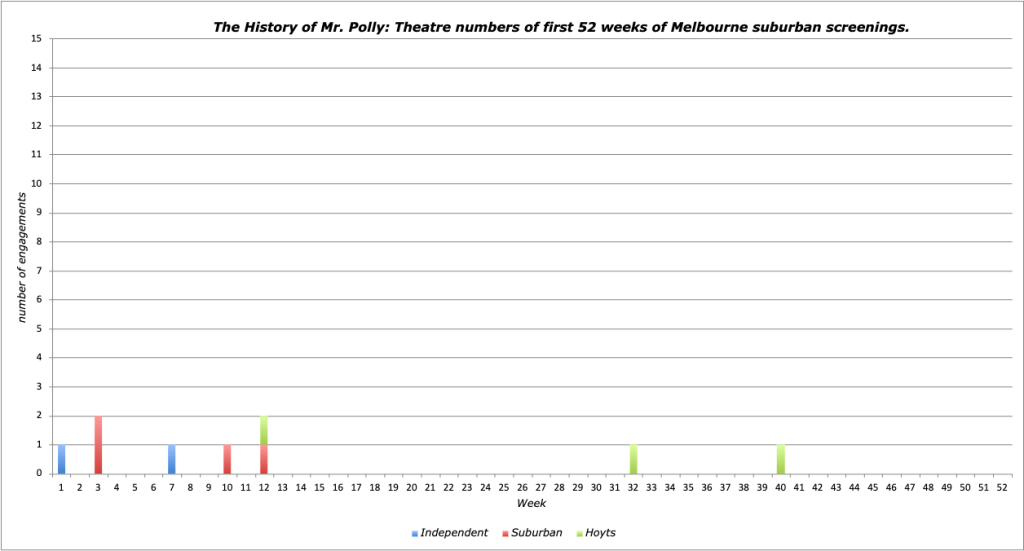1024x551 pixels.
Task: Click the x-axis label 26
Action: click(522, 487)
